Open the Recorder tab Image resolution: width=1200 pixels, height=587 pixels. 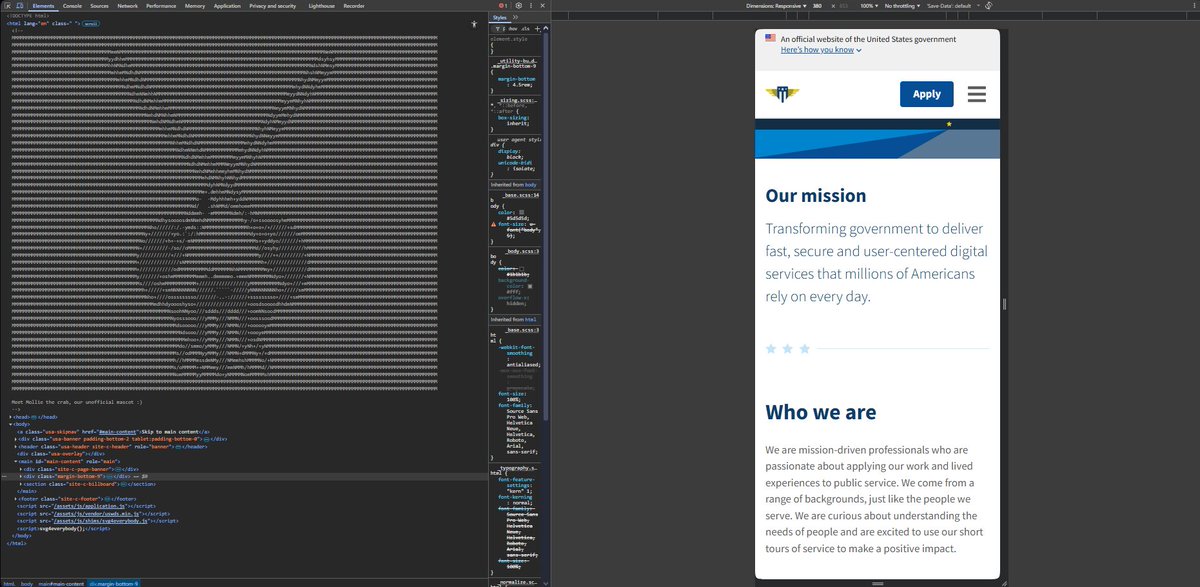tap(354, 6)
